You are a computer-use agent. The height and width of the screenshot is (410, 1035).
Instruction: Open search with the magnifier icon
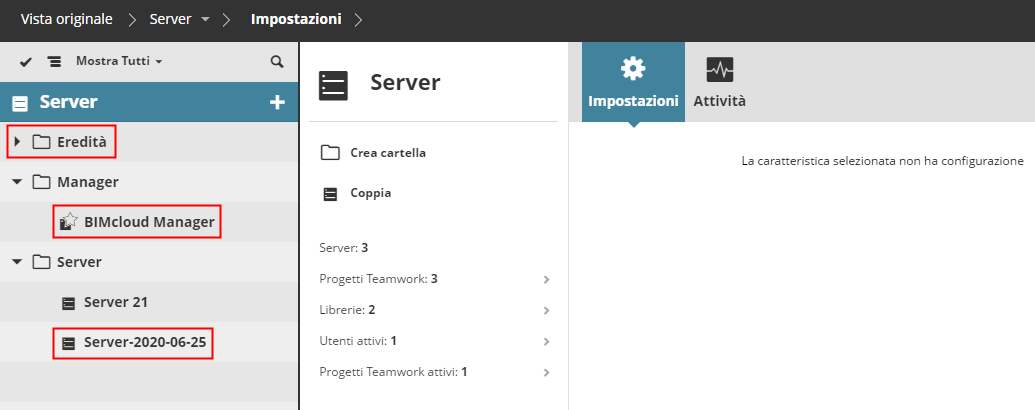277,62
